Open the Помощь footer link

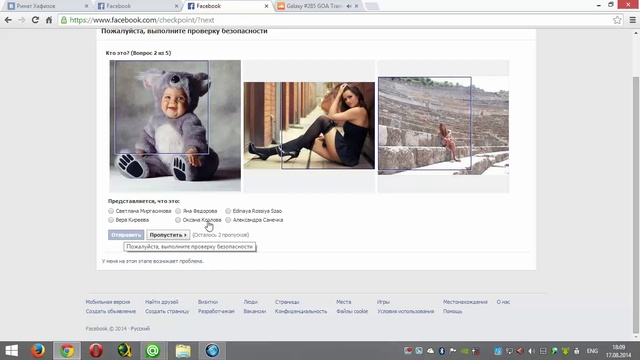pos(452,311)
